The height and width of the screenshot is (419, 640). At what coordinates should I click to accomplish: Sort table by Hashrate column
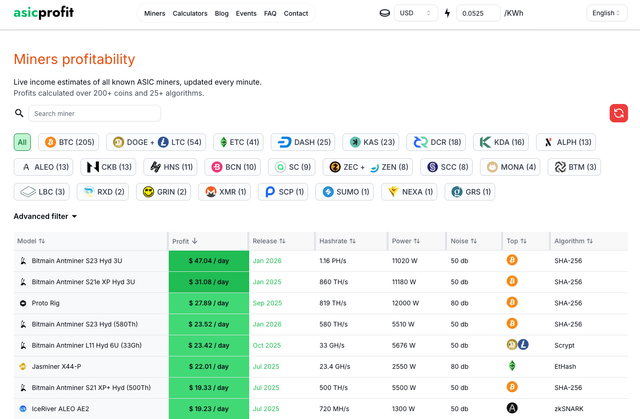pyautogui.click(x=337, y=241)
